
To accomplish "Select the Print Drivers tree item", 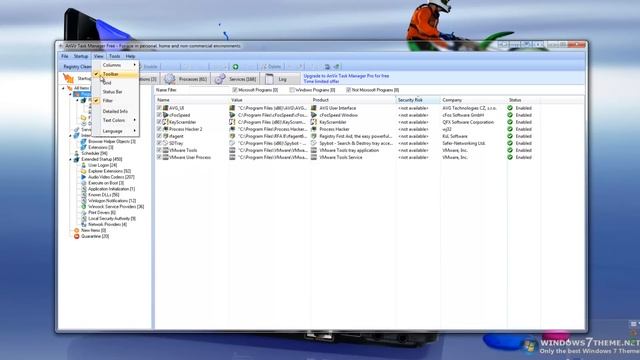I will click(x=102, y=213).
